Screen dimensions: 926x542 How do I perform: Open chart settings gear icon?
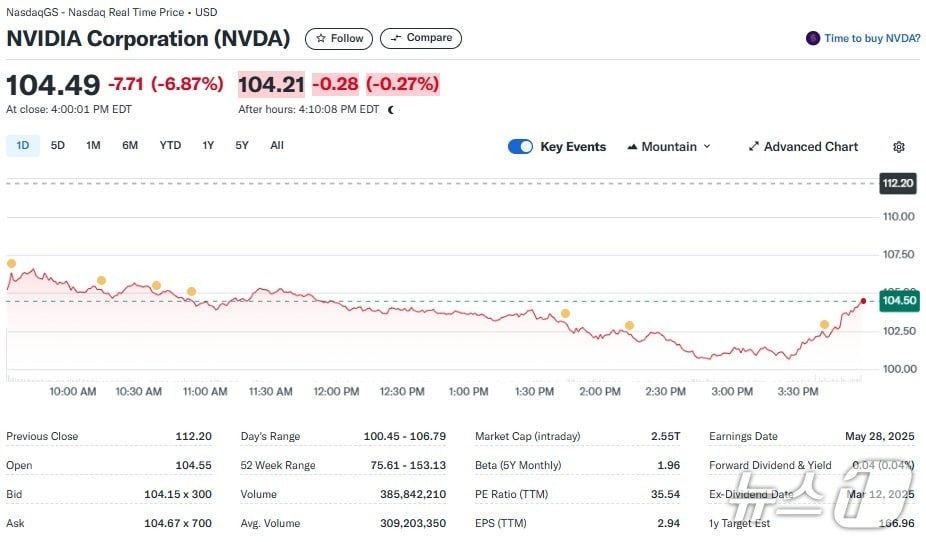coord(898,147)
